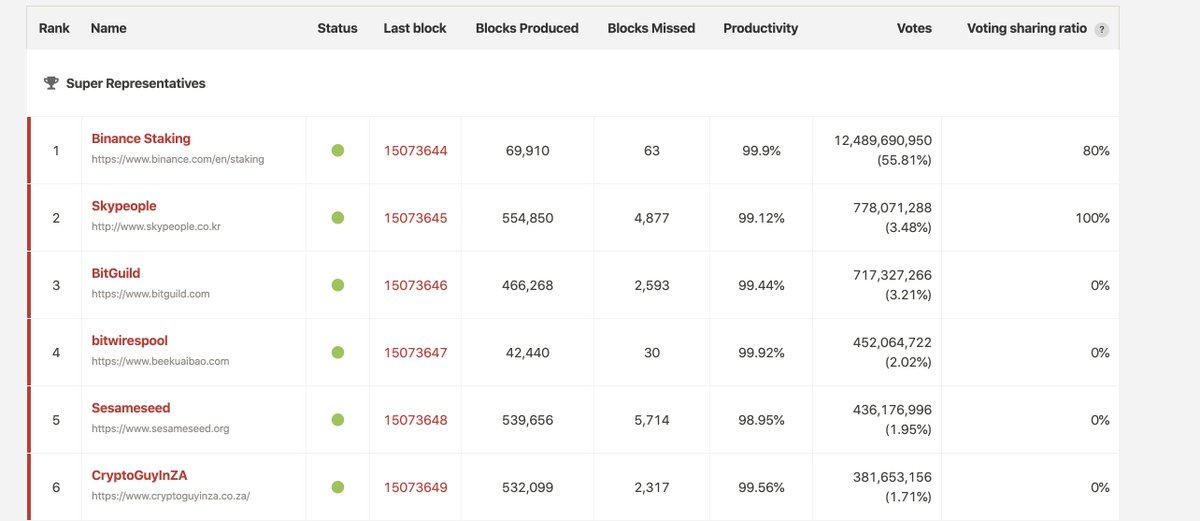Click BitGuild's green status dot
Screen dimensions: 1200x521
tap(338, 285)
